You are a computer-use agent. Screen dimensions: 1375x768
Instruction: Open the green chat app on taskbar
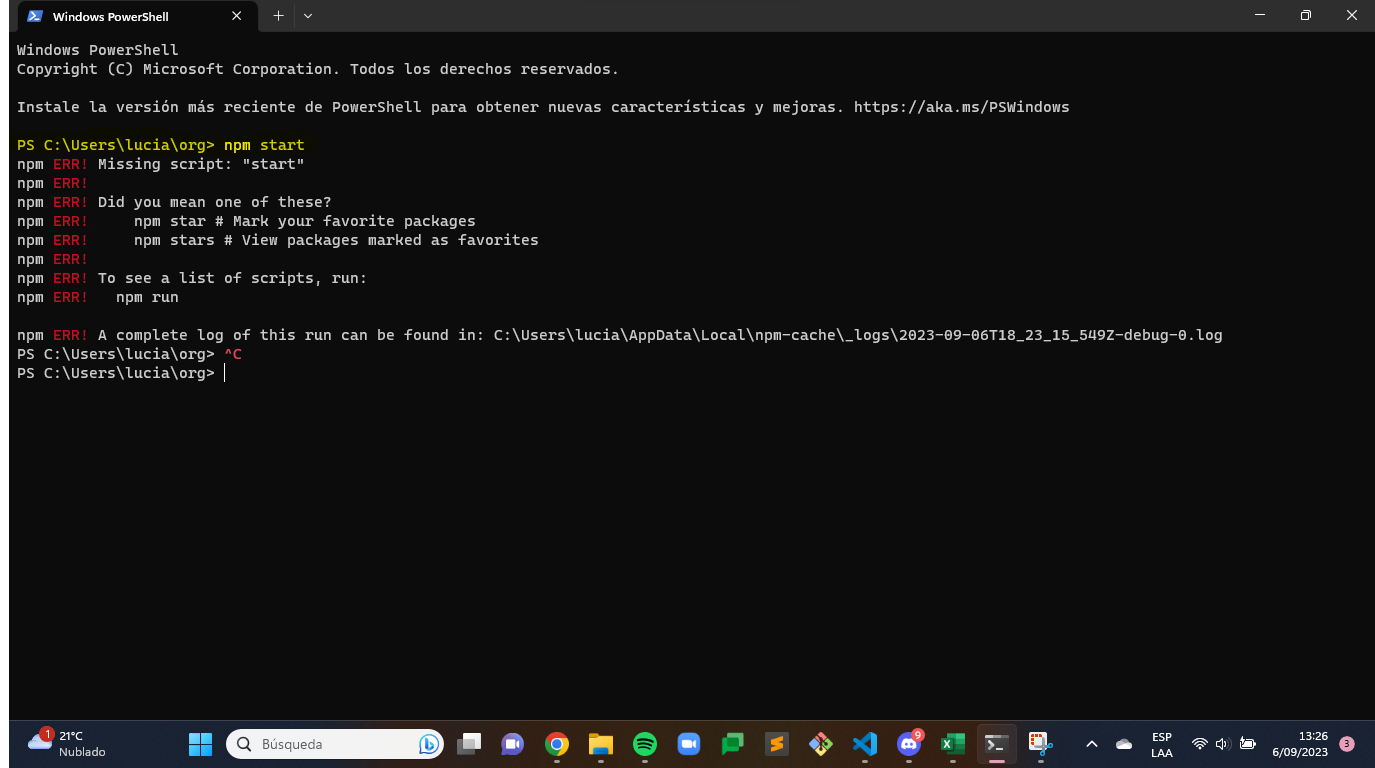coord(733,744)
